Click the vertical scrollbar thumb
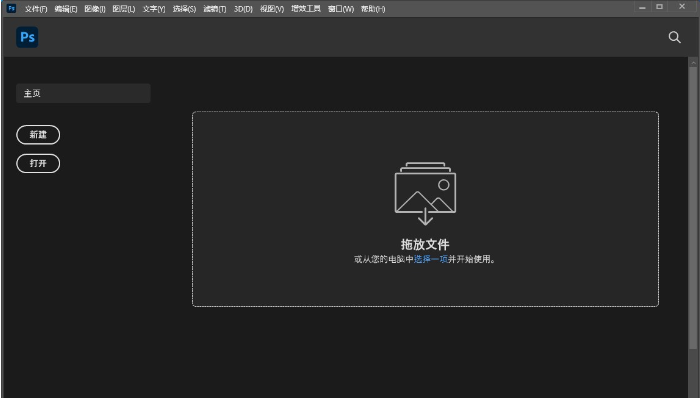This screenshot has width=700, height=398. [x=693, y=207]
